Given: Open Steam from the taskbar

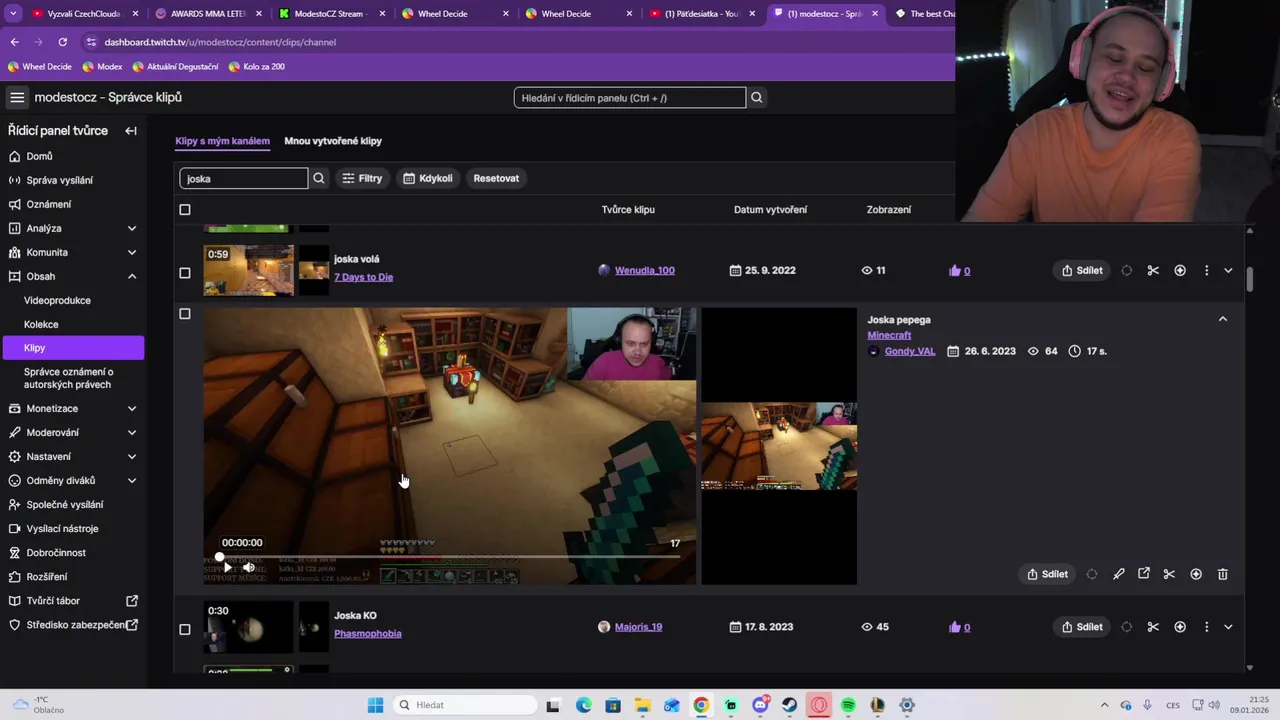Looking at the screenshot, I should [x=789, y=705].
